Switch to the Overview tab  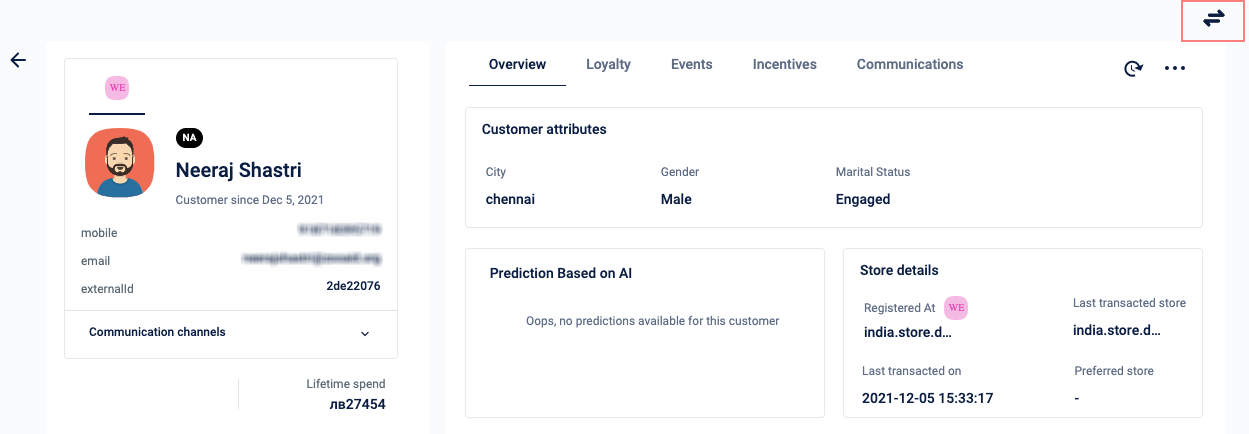517,65
